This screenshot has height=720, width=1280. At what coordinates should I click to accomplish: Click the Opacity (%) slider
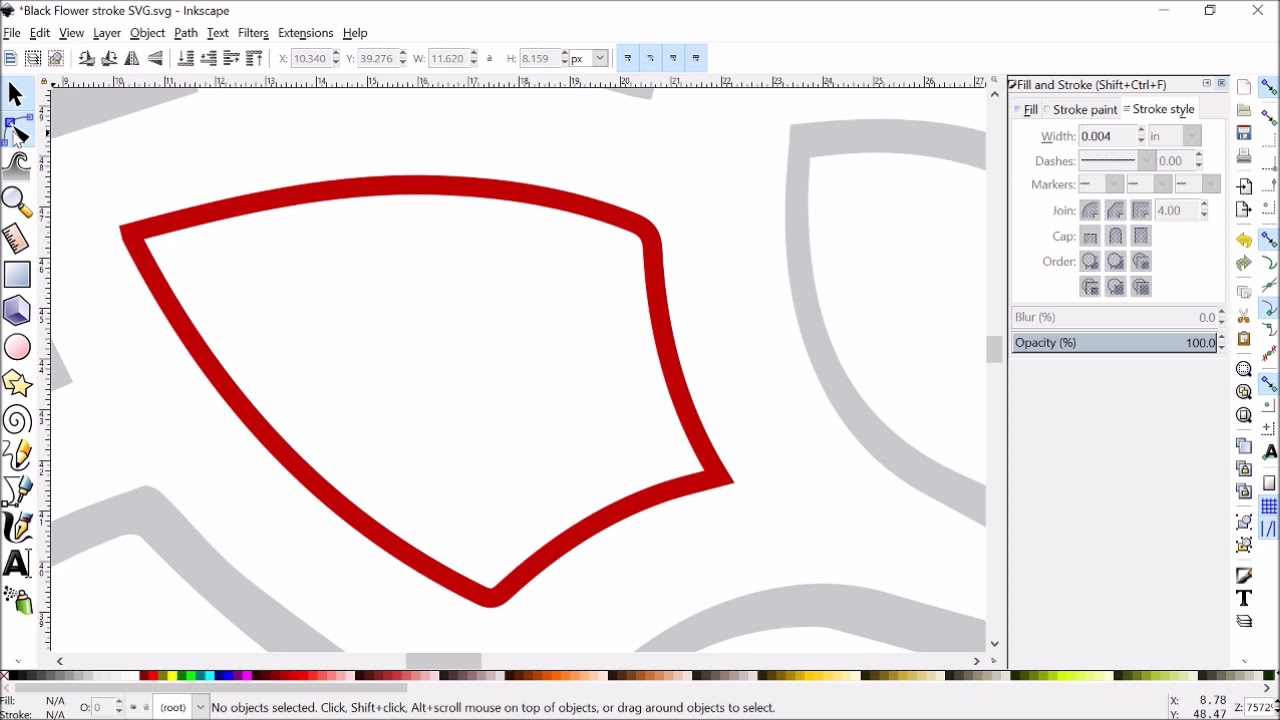[1115, 343]
